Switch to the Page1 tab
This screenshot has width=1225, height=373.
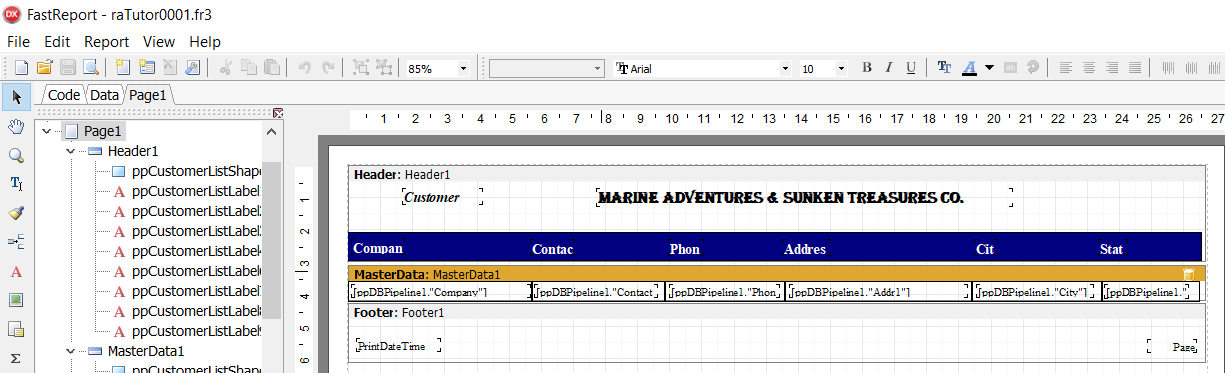tap(148, 95)
